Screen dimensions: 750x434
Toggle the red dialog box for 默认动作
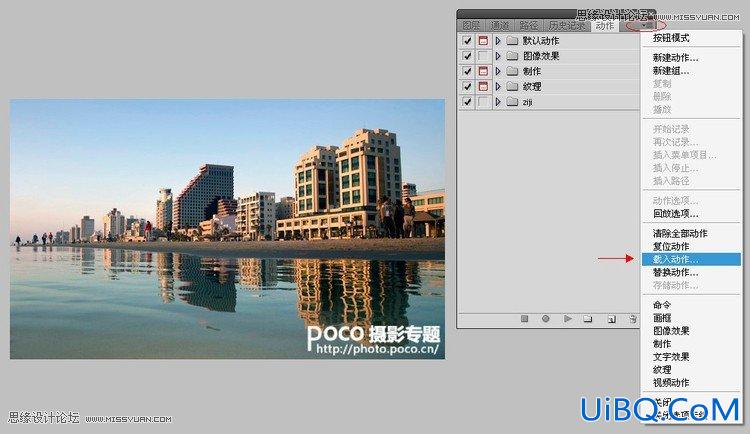click(483, 41)
